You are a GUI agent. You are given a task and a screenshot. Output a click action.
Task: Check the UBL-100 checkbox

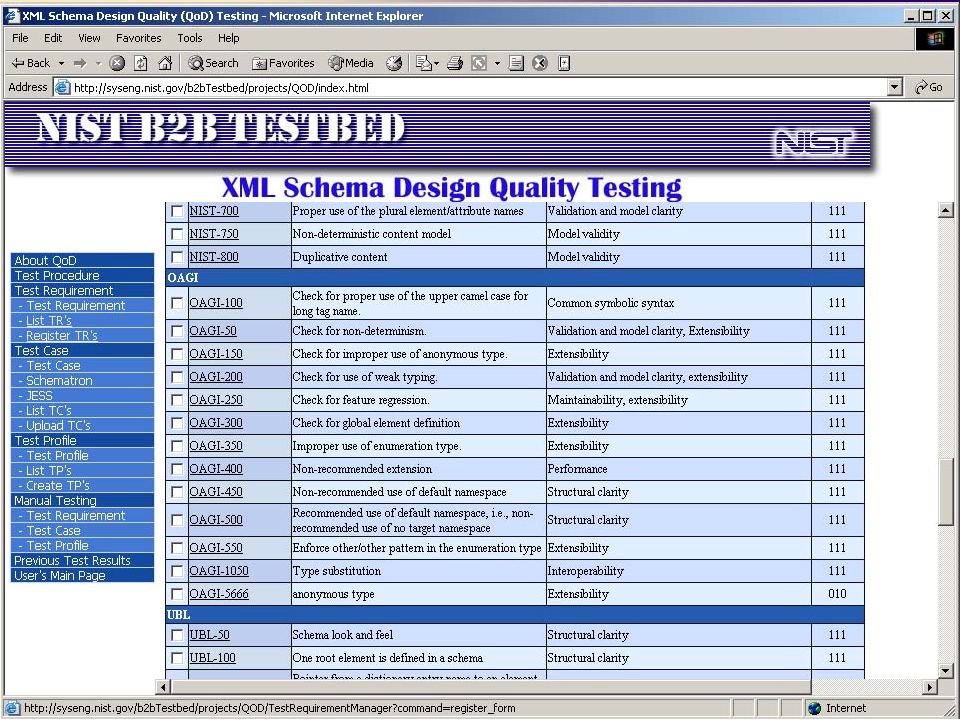pyautogui.click(x=177, y=658)
